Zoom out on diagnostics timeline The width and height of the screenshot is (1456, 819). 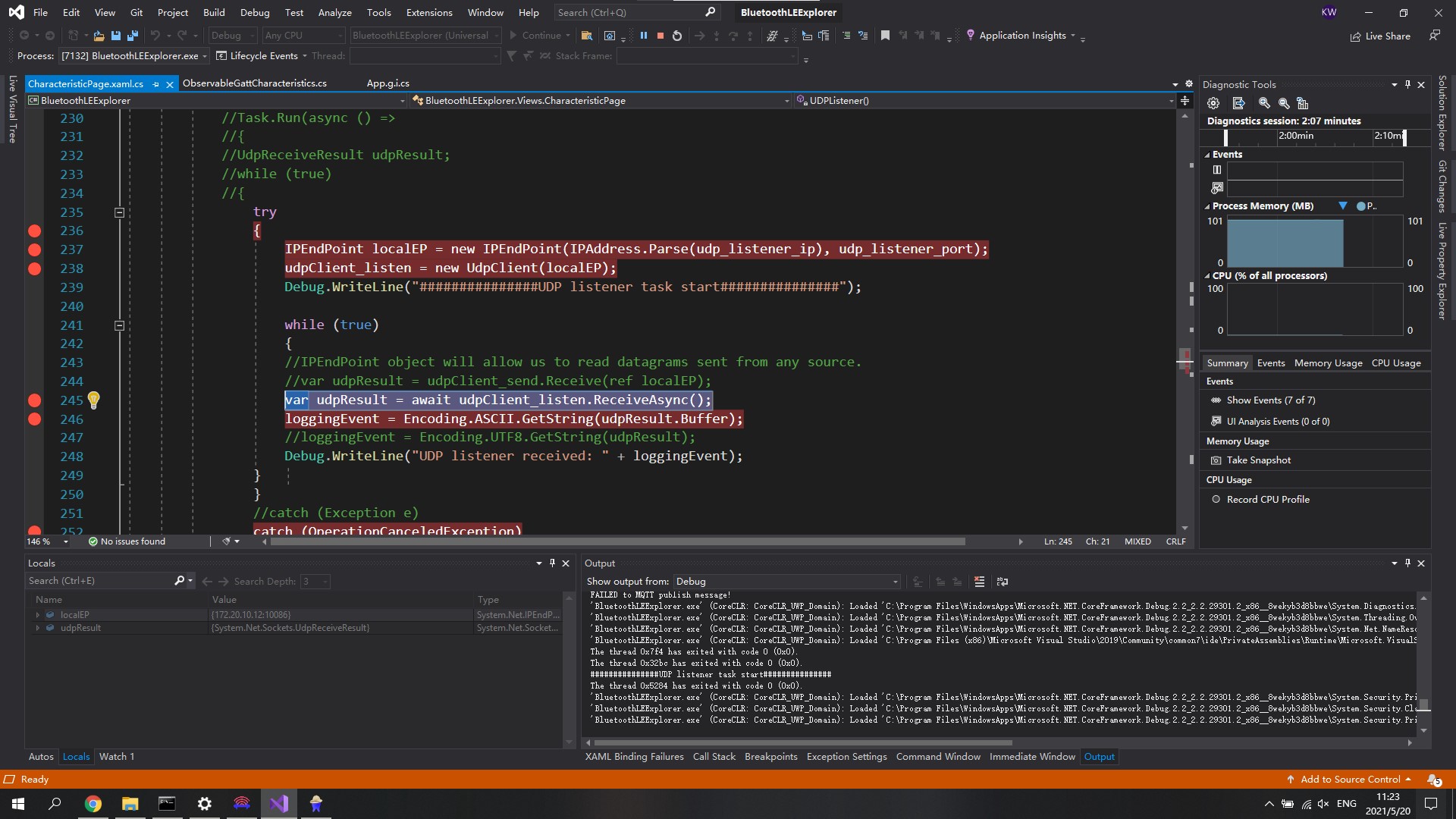tap(1284, 103)
